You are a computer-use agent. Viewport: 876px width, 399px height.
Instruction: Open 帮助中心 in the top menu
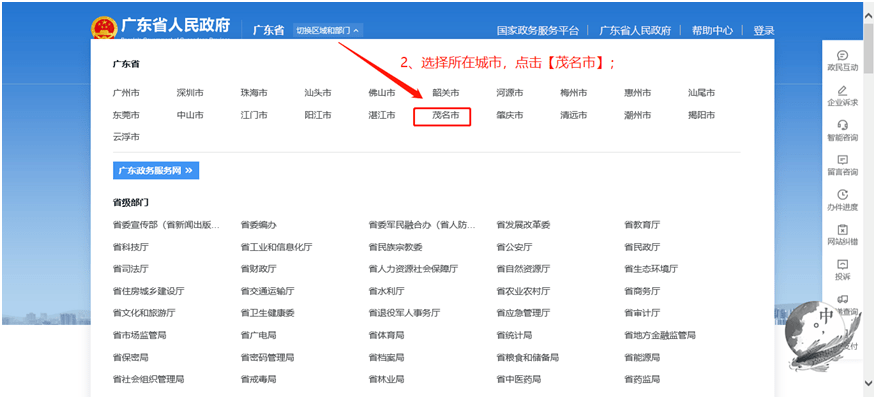coord(712,31)
